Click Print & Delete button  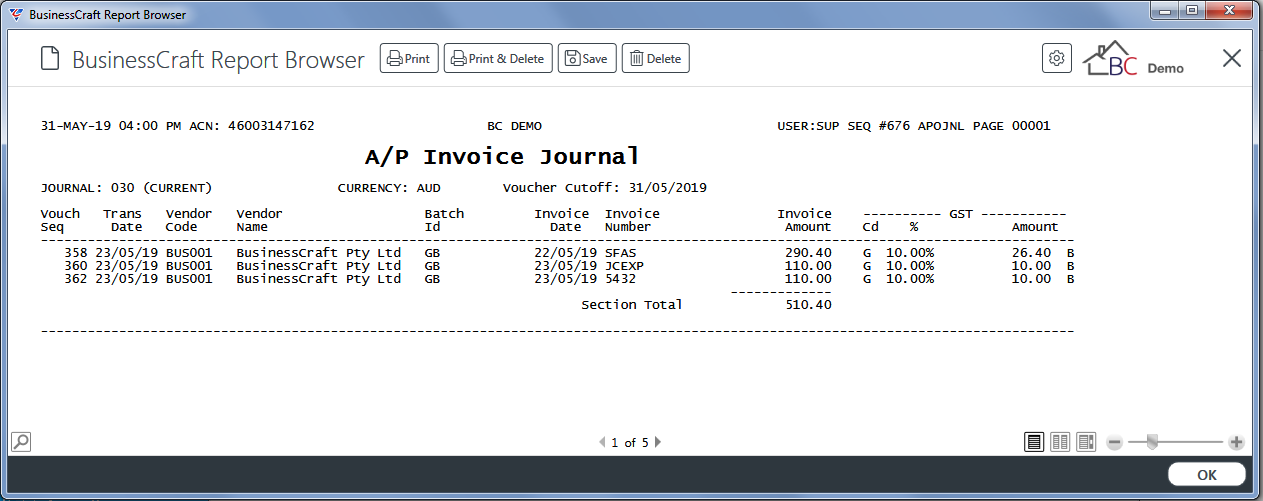click(498, 58)
